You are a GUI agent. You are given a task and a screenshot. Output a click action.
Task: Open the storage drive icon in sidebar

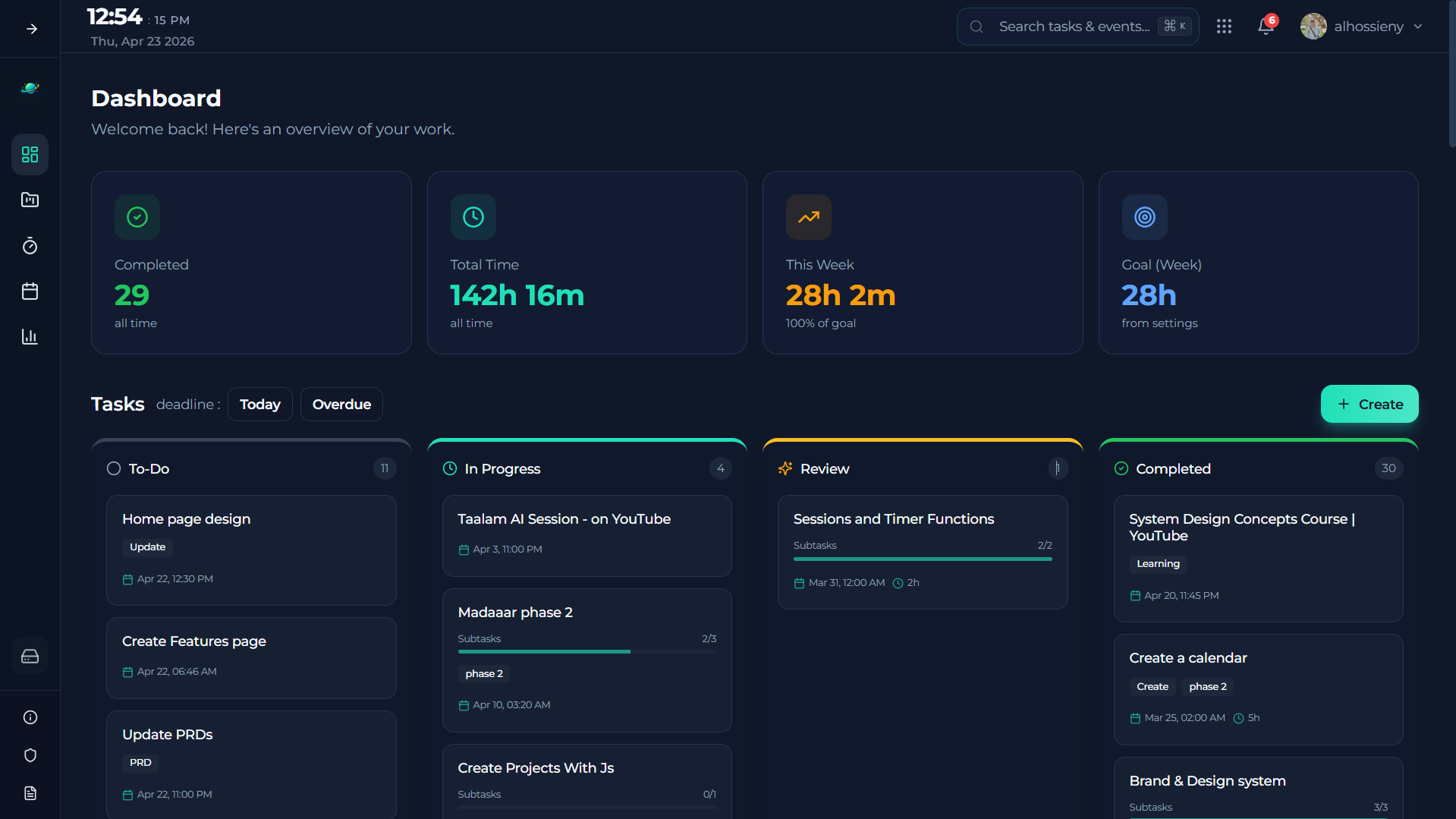point(30,657)
